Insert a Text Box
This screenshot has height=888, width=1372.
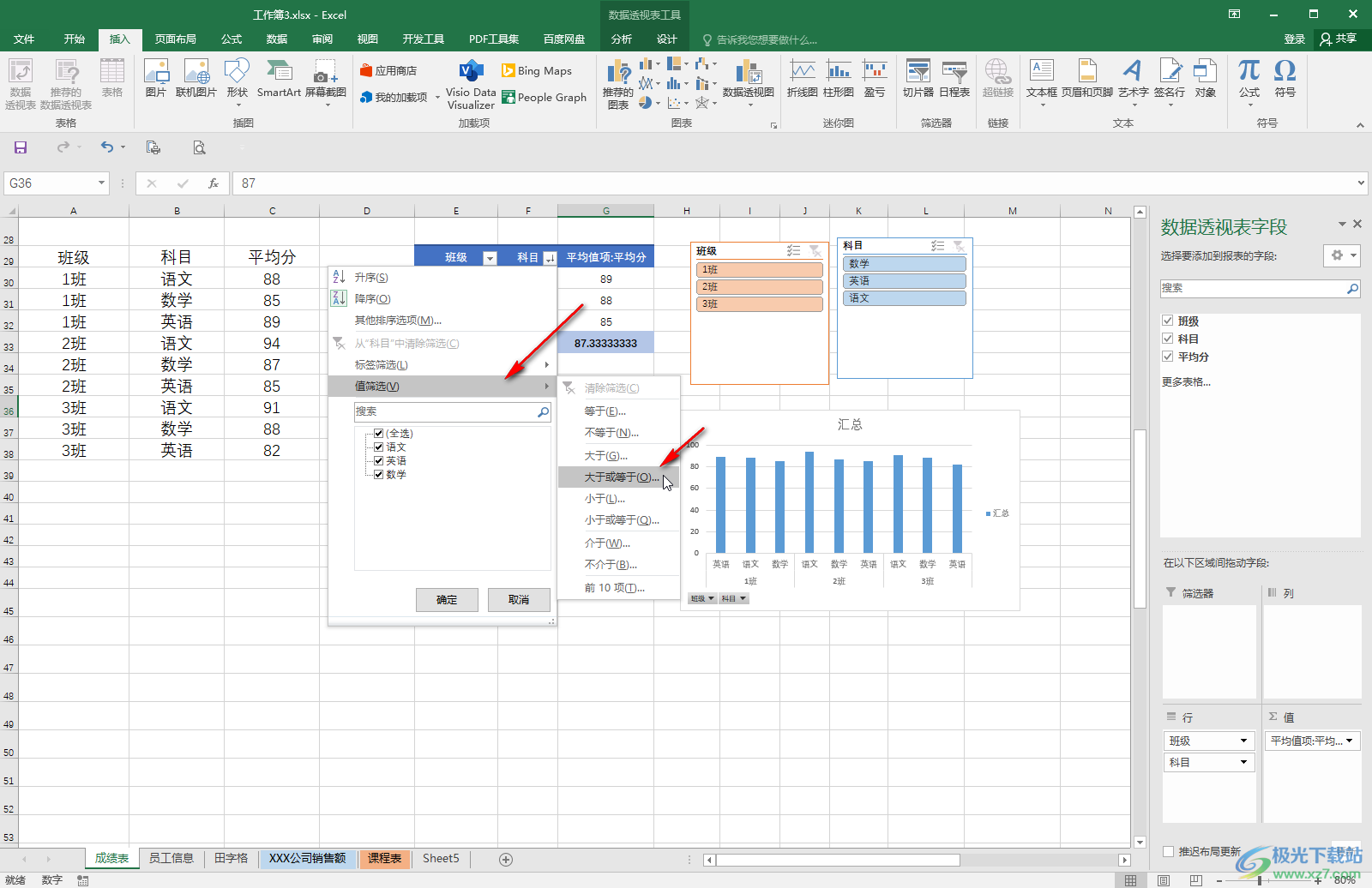tap(1042, 82)
